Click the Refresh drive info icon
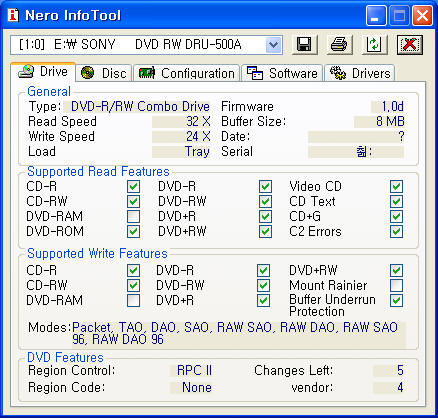Screen dimensions: 438x418 click(x=375, y=45)
